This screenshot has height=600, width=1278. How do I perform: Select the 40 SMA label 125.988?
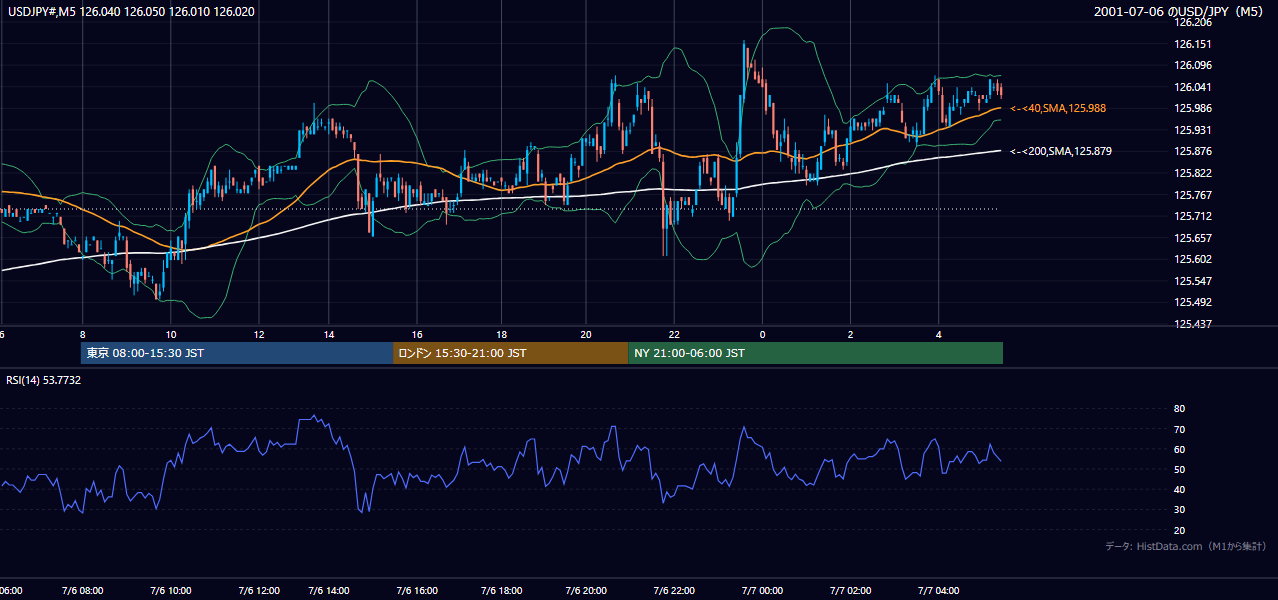1057,108
